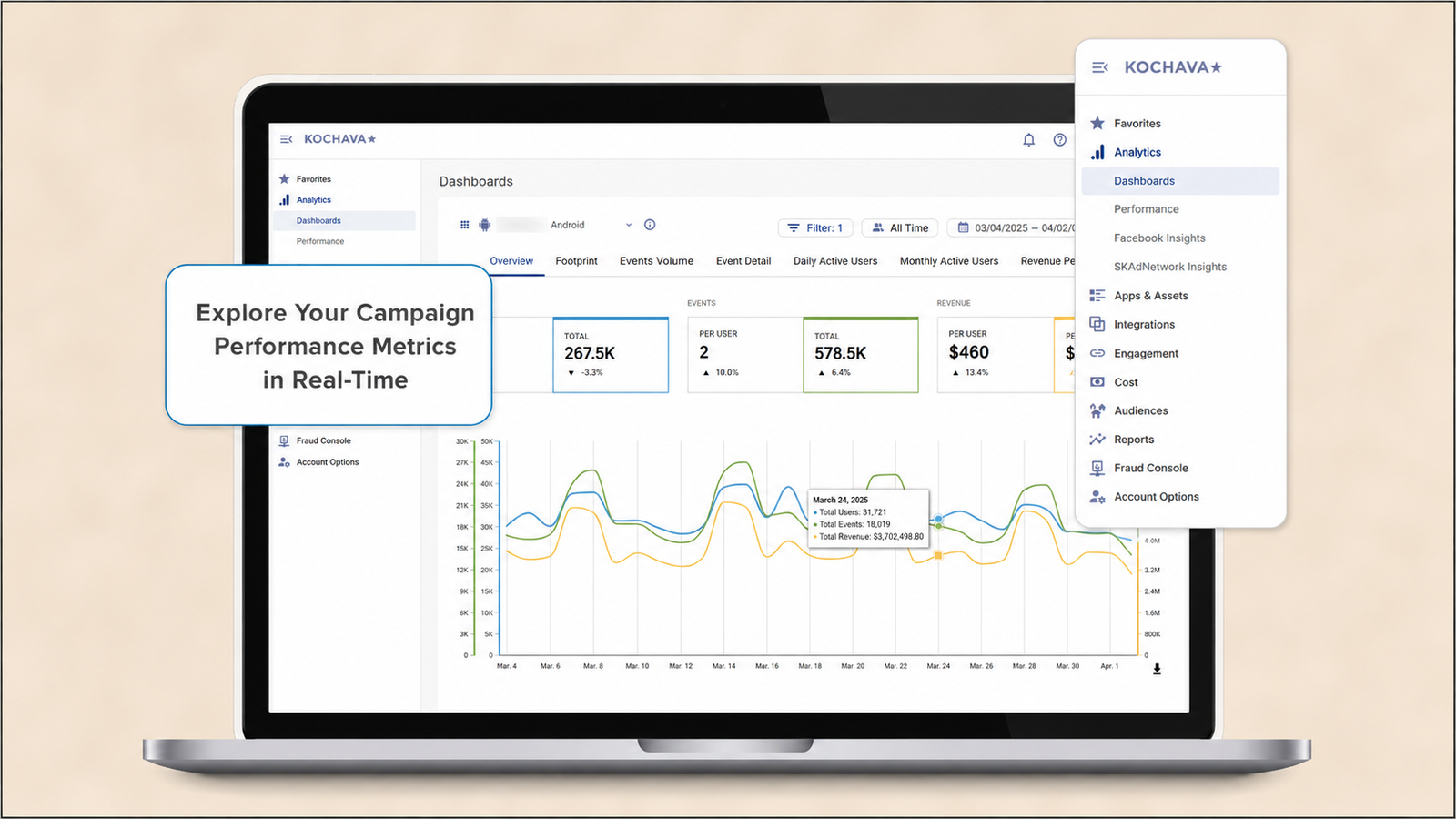Click the 'March 24, 2025' tooltip title
This screenshot has height=819, width=1456.
click(x=840, y=500)
